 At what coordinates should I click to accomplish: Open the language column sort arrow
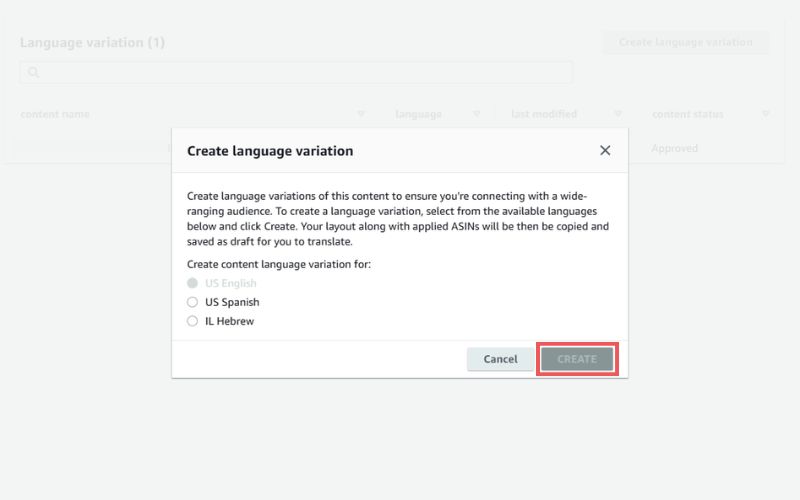pyautogui.click(x=477, y=114)
